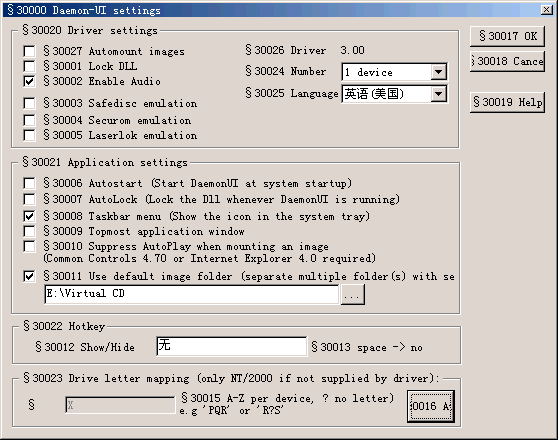The image size is (558, 440).
Task: Click the E:\Virtual CD folder field
Action: 191,294
